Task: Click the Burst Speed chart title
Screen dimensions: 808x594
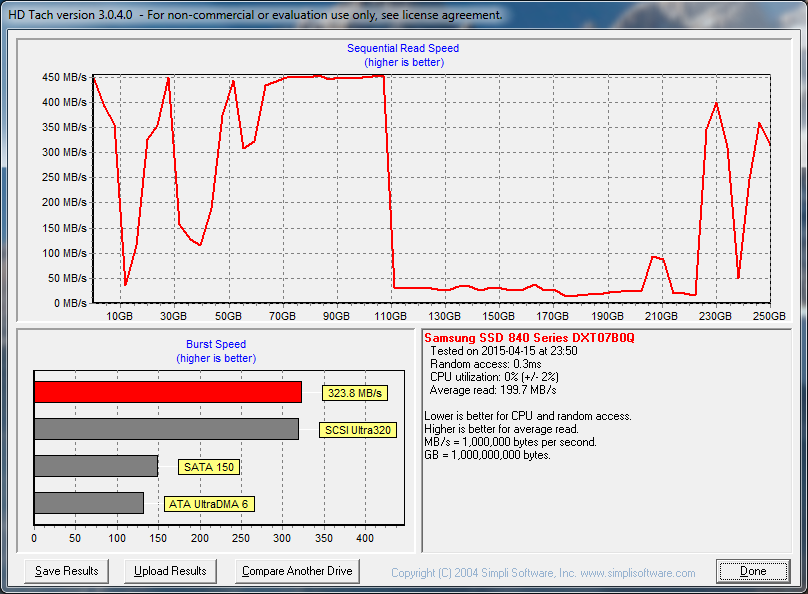Action: pyautogui.click(x=216, y=344)
